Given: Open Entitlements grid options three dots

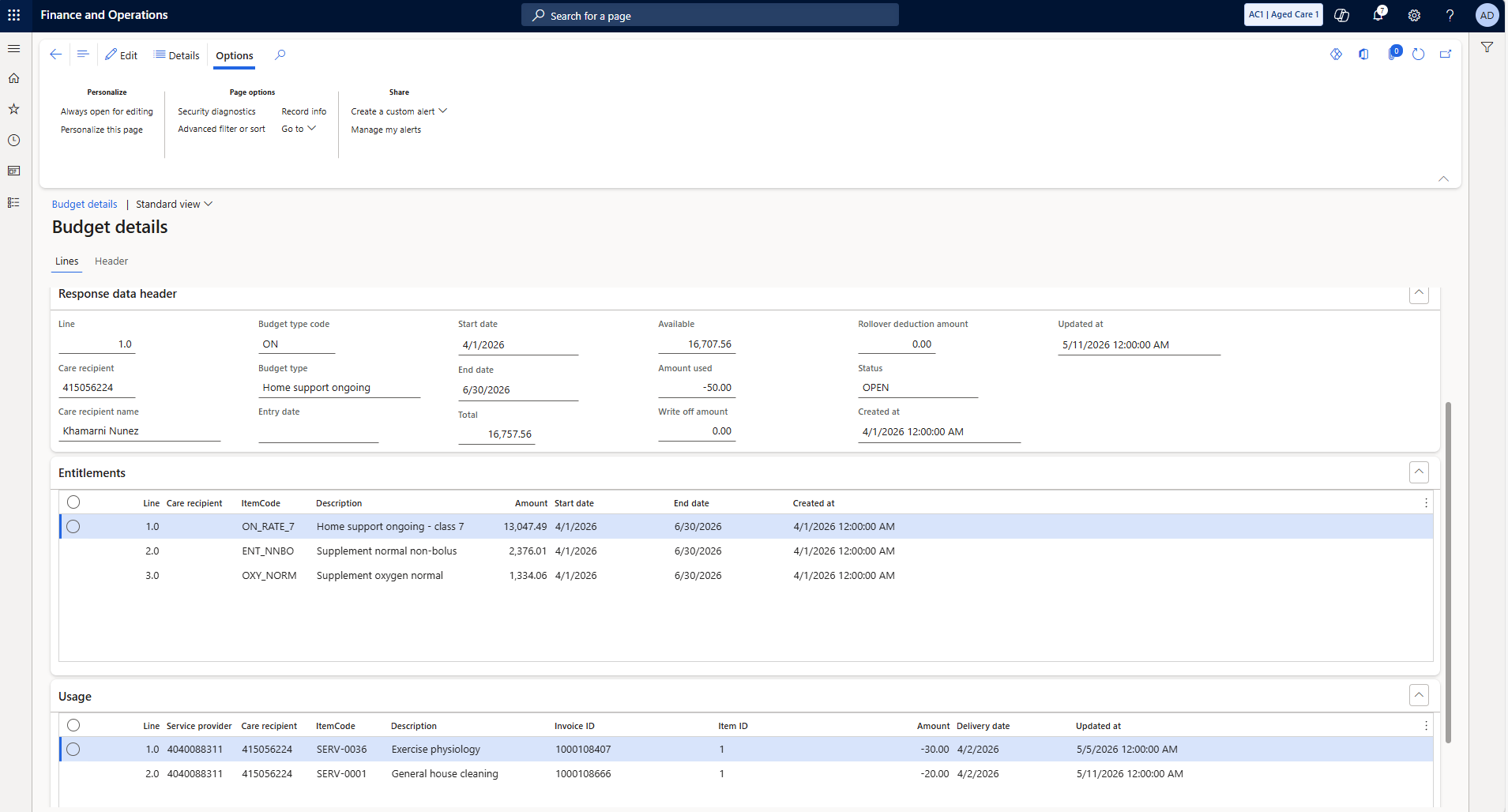Looking at the screenshot, I should click(1426, 503).
